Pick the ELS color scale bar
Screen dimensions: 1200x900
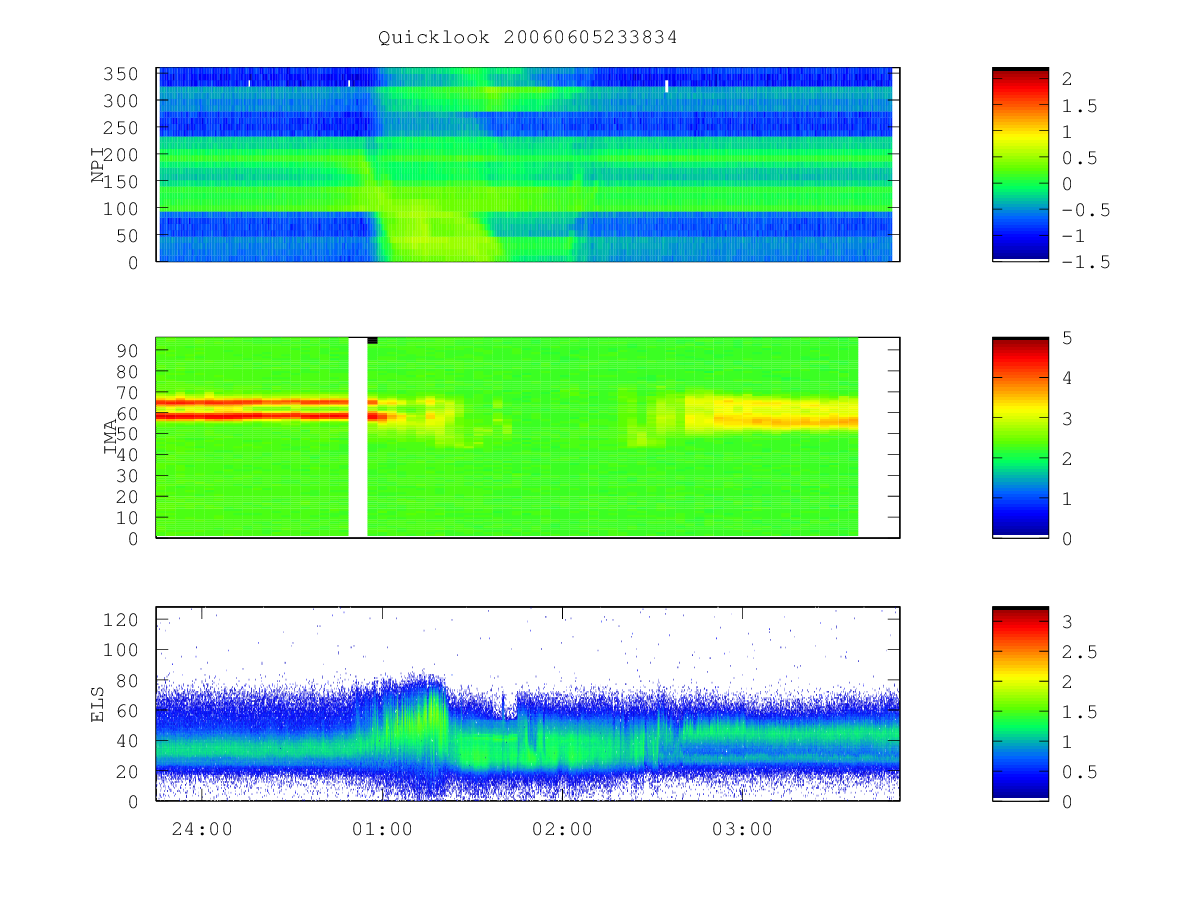point(1020,703)
